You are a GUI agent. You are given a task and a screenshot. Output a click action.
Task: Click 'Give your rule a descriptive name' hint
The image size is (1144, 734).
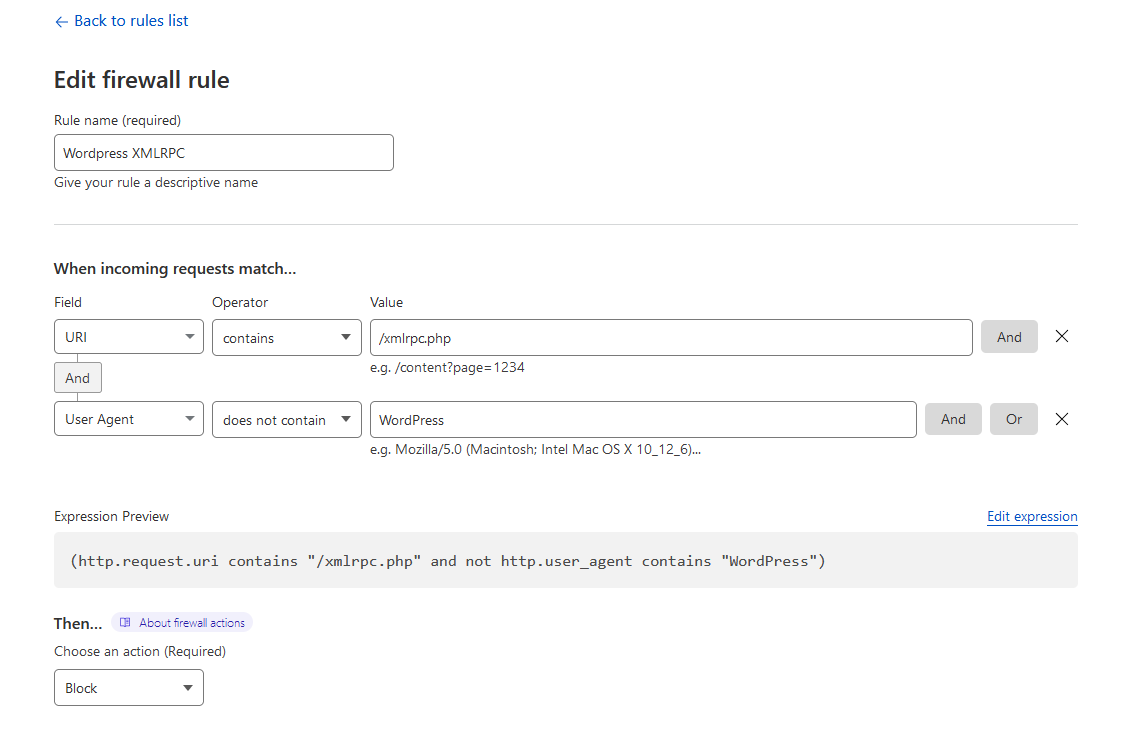(156, 182)
